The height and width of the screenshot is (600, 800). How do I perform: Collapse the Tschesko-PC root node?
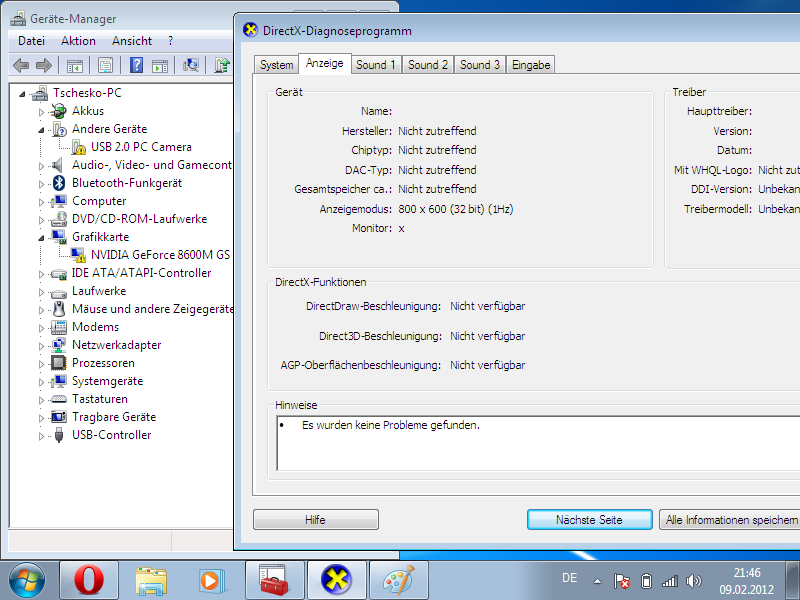pyautogui.click(x=22, y=94)
